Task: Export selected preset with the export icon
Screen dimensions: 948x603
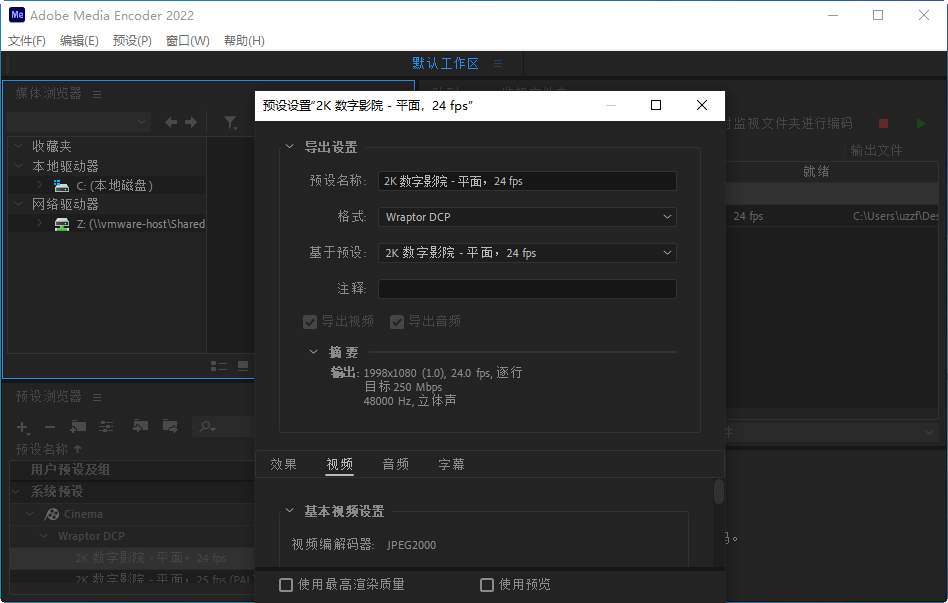Action: tap(170, 426)
